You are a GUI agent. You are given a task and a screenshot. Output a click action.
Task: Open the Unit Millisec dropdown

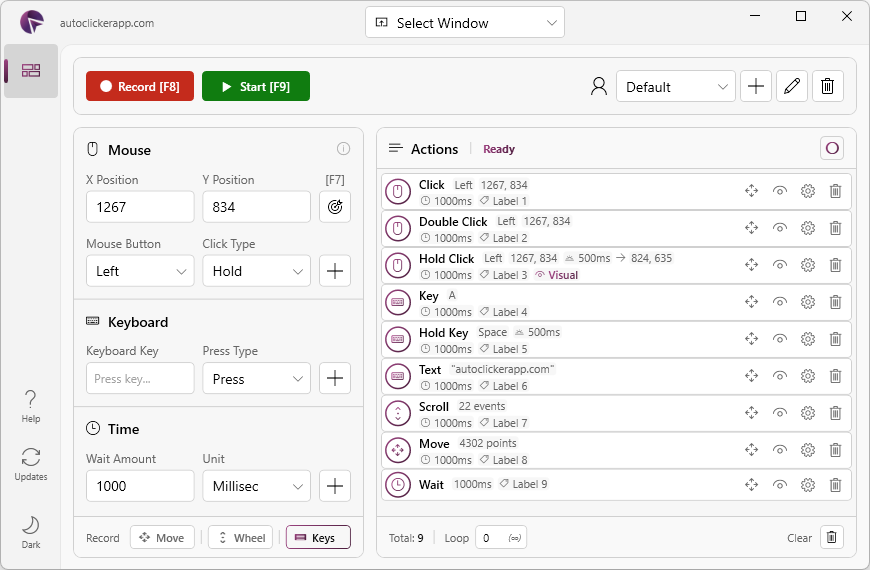point(256,486)
